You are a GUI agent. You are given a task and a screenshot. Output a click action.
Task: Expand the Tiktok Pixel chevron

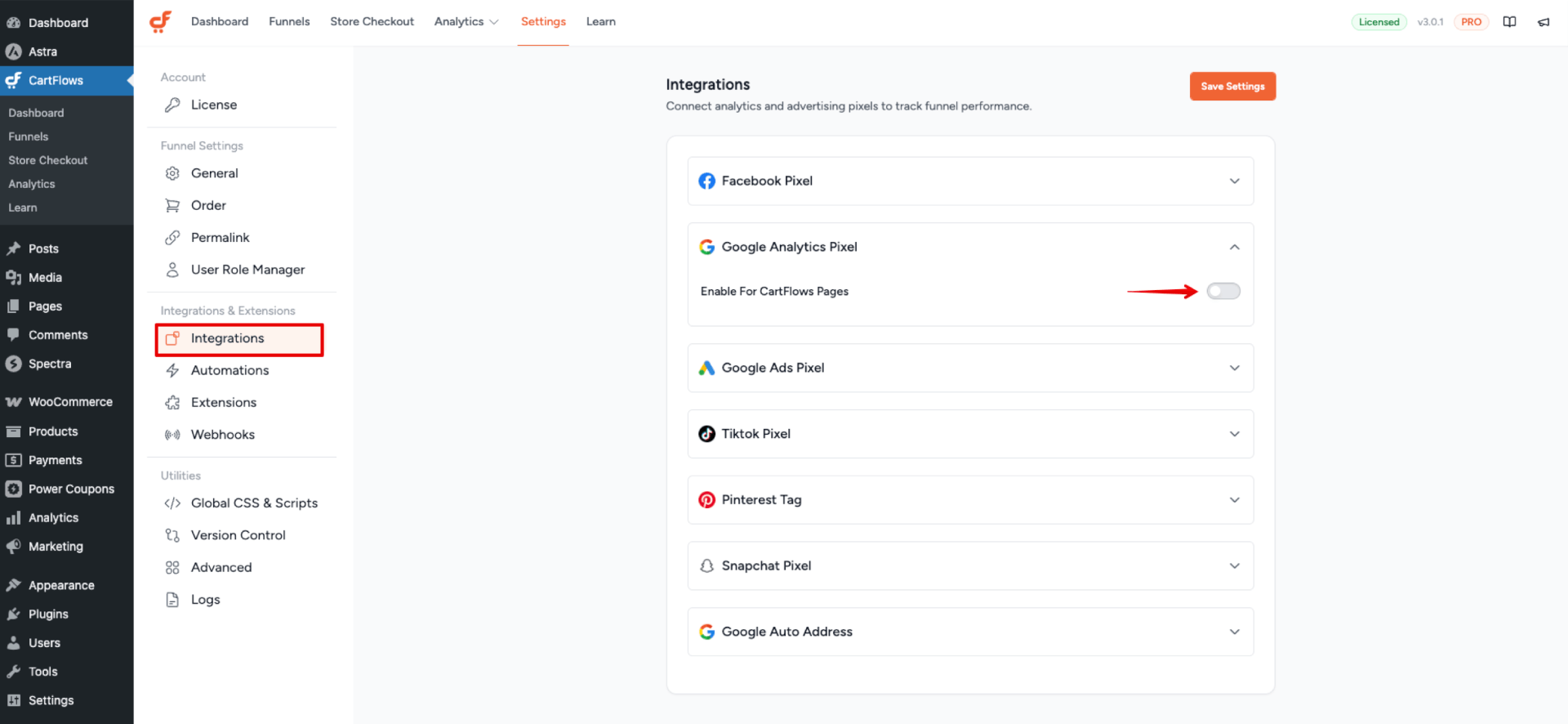[x=1234, y=434]
